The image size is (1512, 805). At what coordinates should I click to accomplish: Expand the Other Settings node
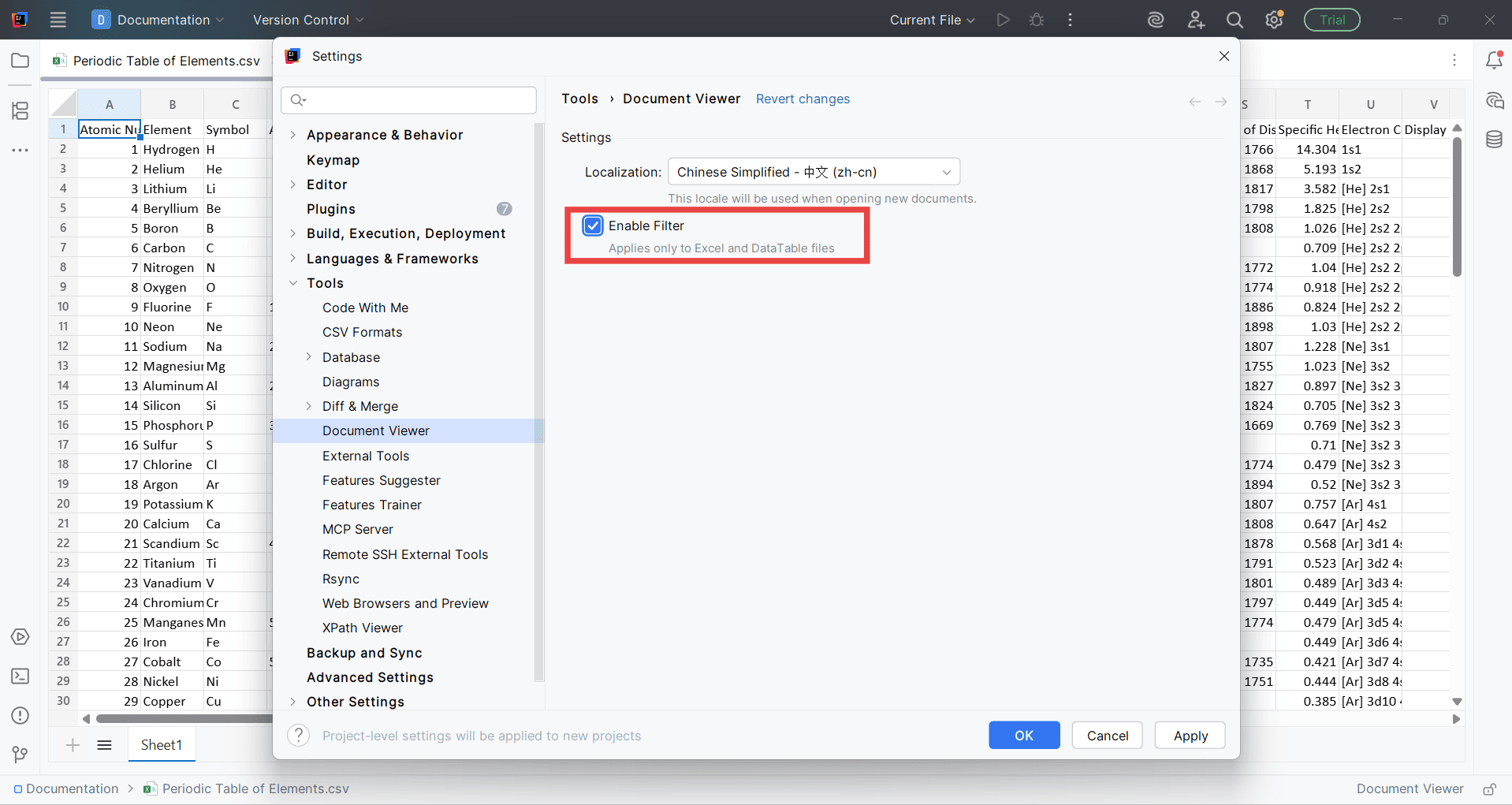pos(293,702)
